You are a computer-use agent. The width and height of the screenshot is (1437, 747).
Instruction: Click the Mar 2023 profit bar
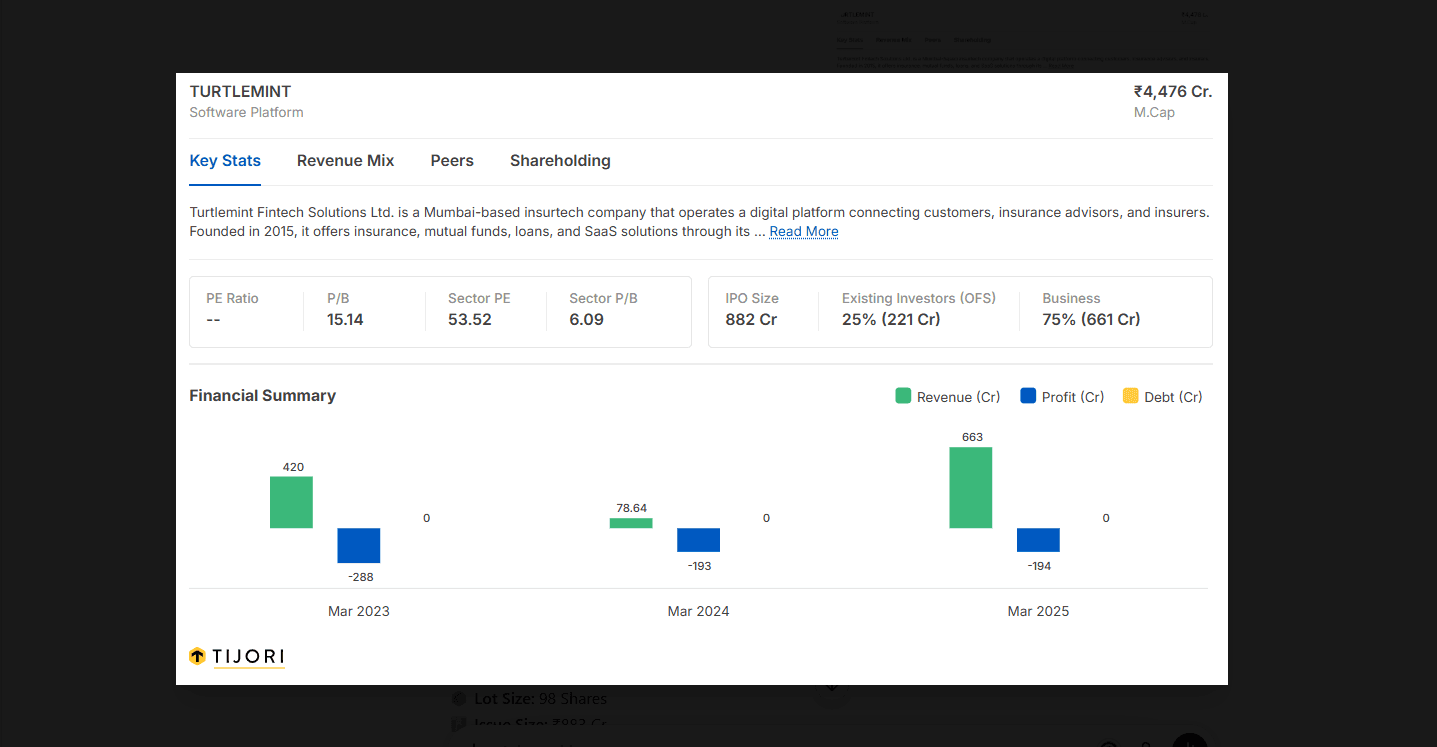click(359, 545)
